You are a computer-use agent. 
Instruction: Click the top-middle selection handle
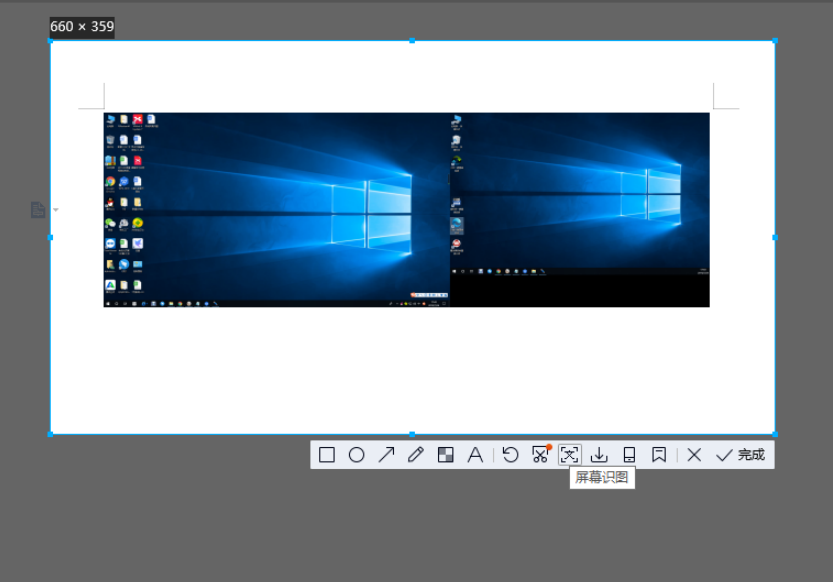pos(412,41)
